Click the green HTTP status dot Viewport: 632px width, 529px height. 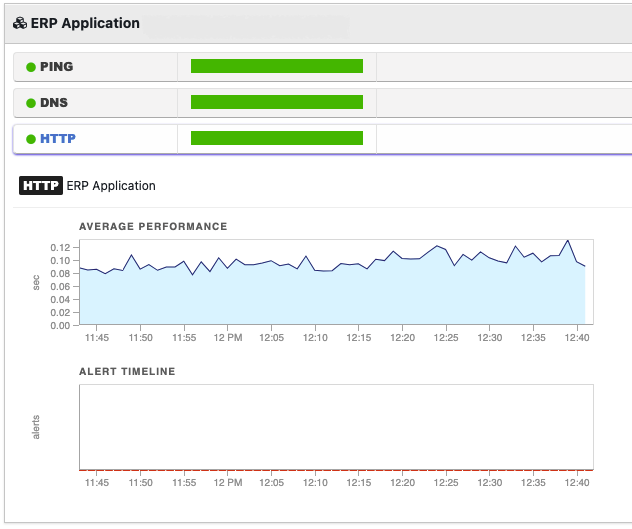pos(31,139)
